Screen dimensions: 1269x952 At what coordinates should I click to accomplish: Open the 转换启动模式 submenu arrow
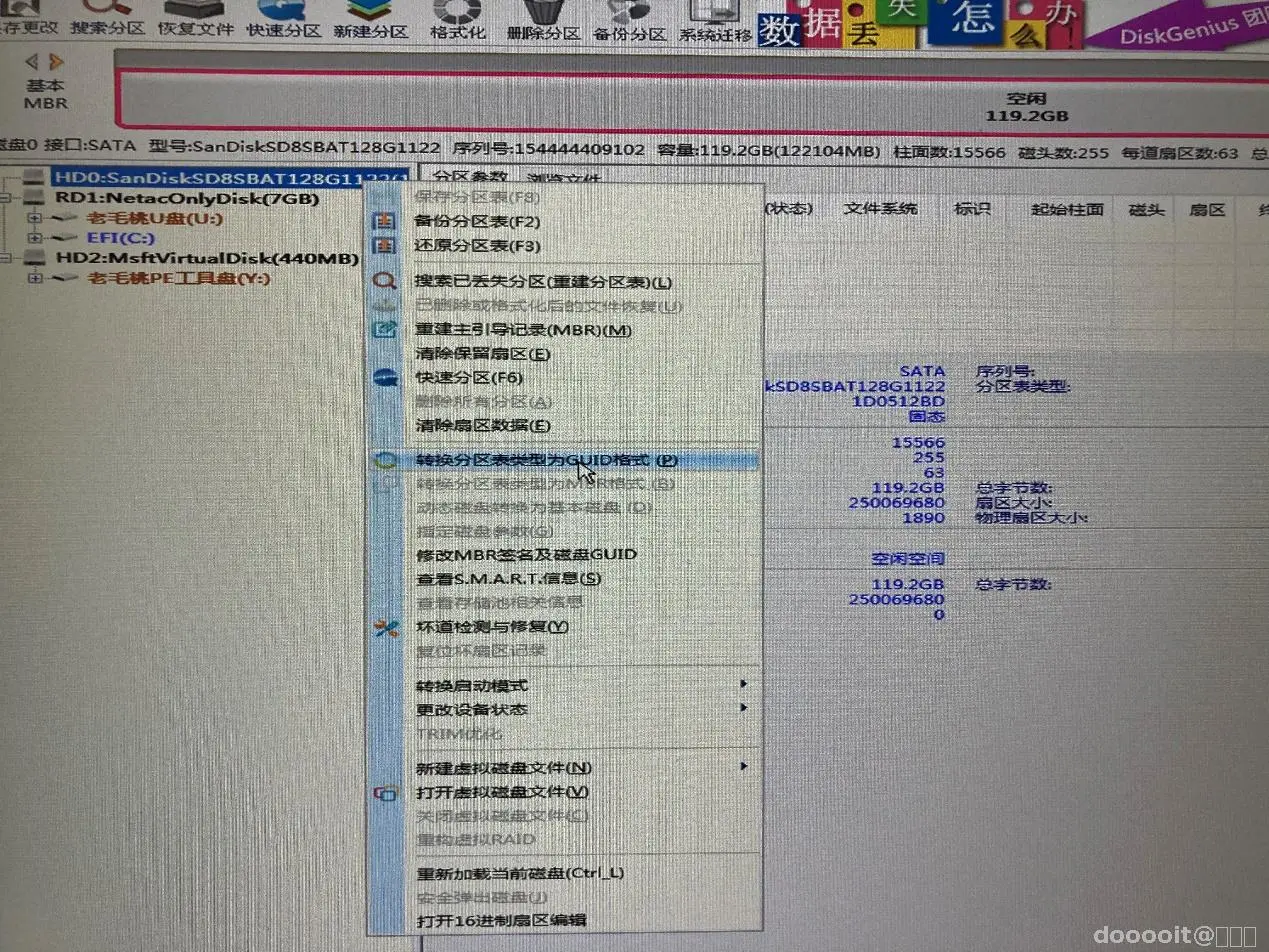pos(744,684)
